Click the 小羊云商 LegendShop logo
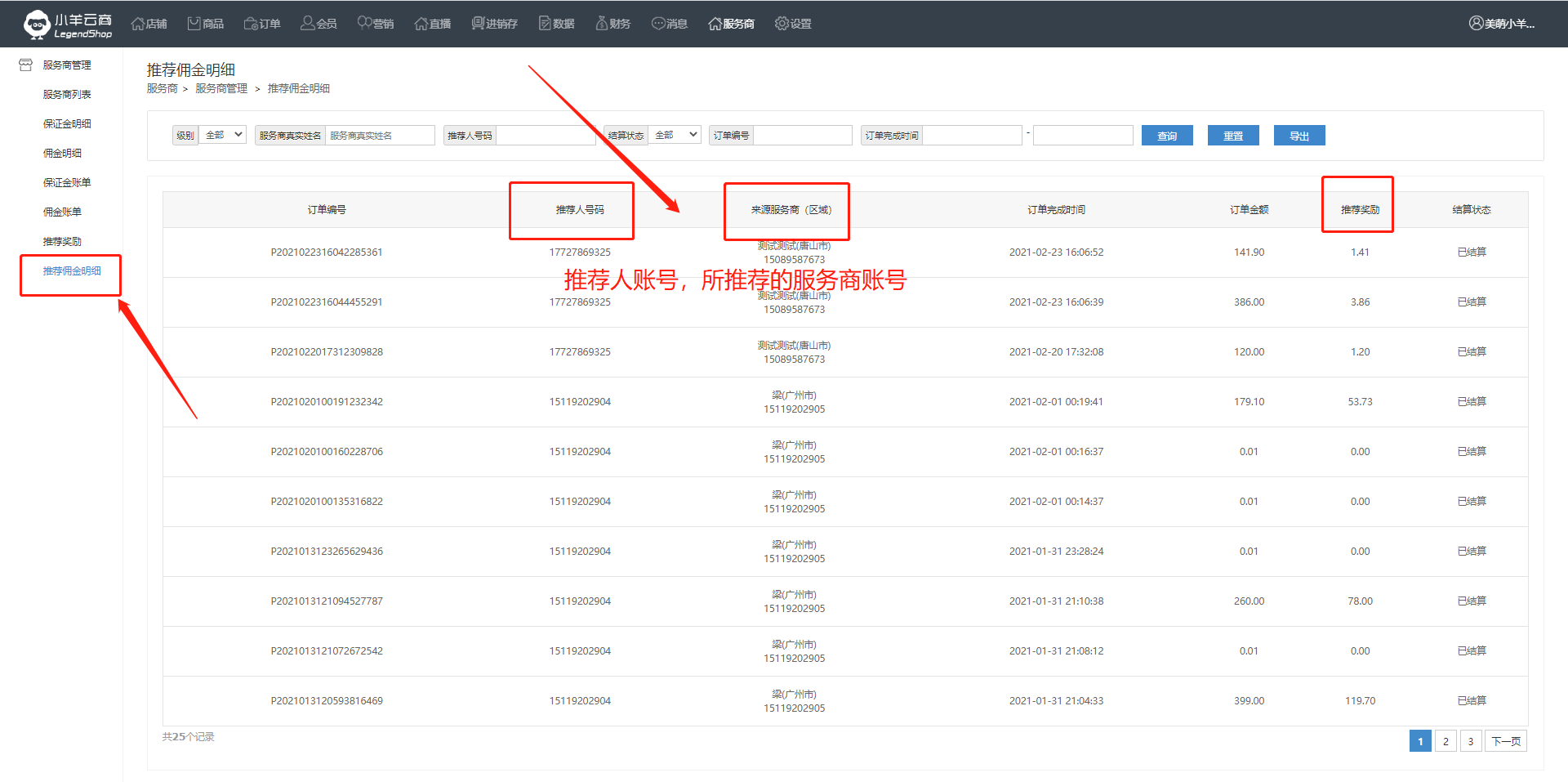1568x782 pixels. point(68,25)
